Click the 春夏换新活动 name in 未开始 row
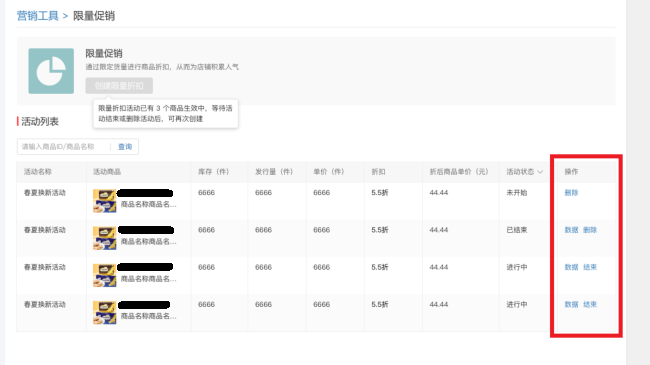Image resolution: width=650 pixels, height=365 pixels. [x=45, y=192]
